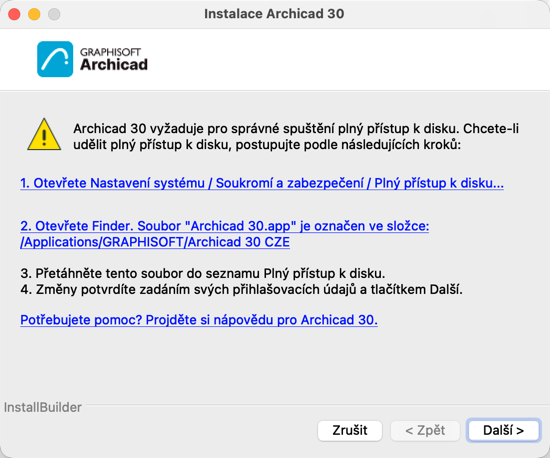This screenshot has height=458, width=550.
Task: Open the Potřebujete pomoc? help link
Action: 199,320
